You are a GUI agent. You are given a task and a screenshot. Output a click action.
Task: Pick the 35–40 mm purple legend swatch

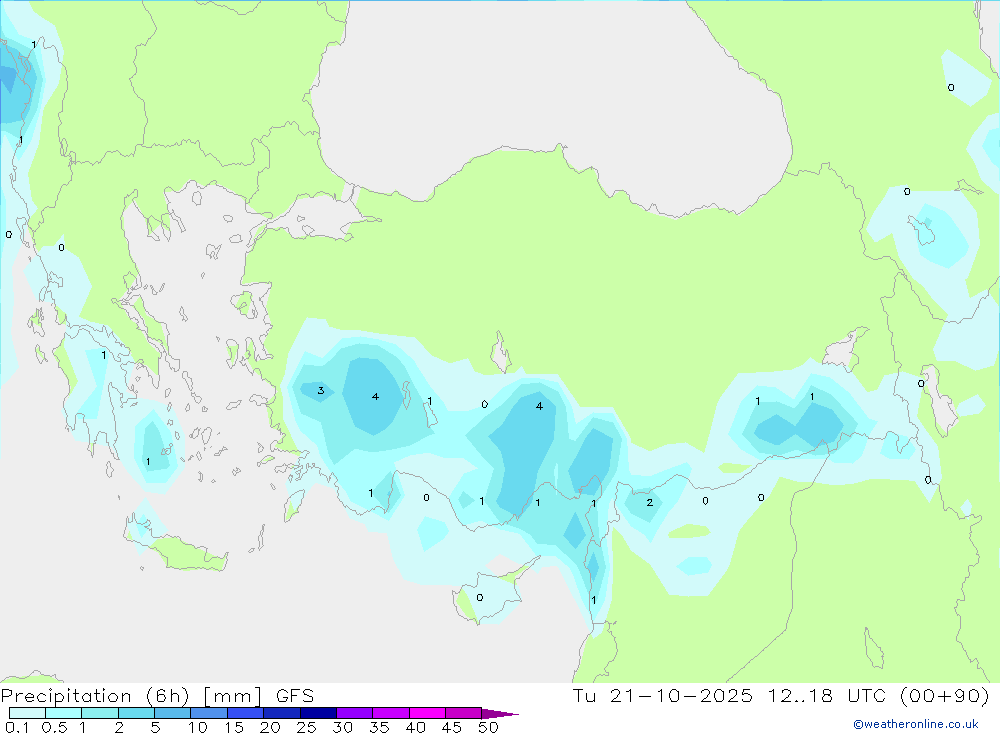click(391, 713)
